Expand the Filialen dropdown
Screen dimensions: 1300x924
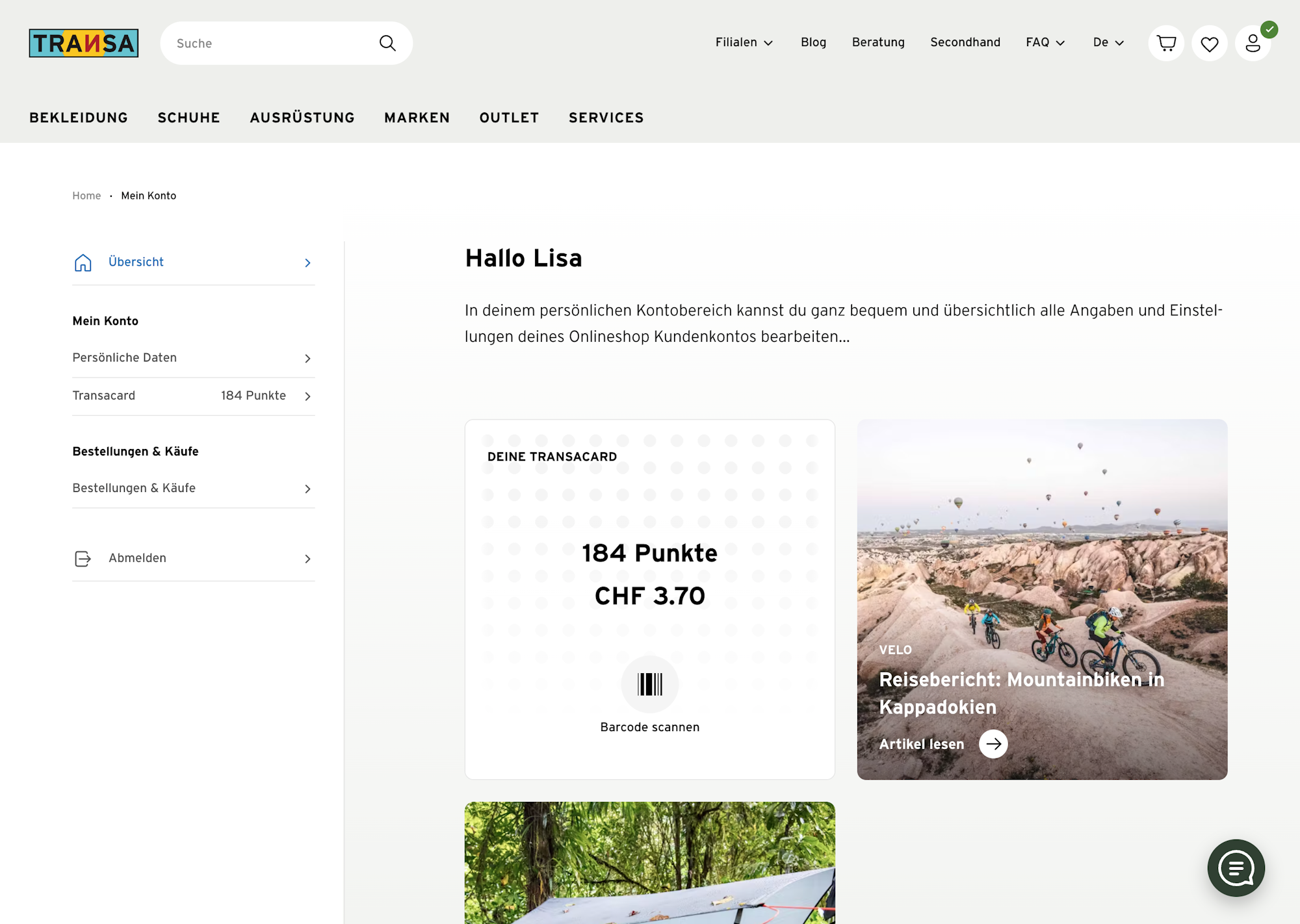[744, 42]
